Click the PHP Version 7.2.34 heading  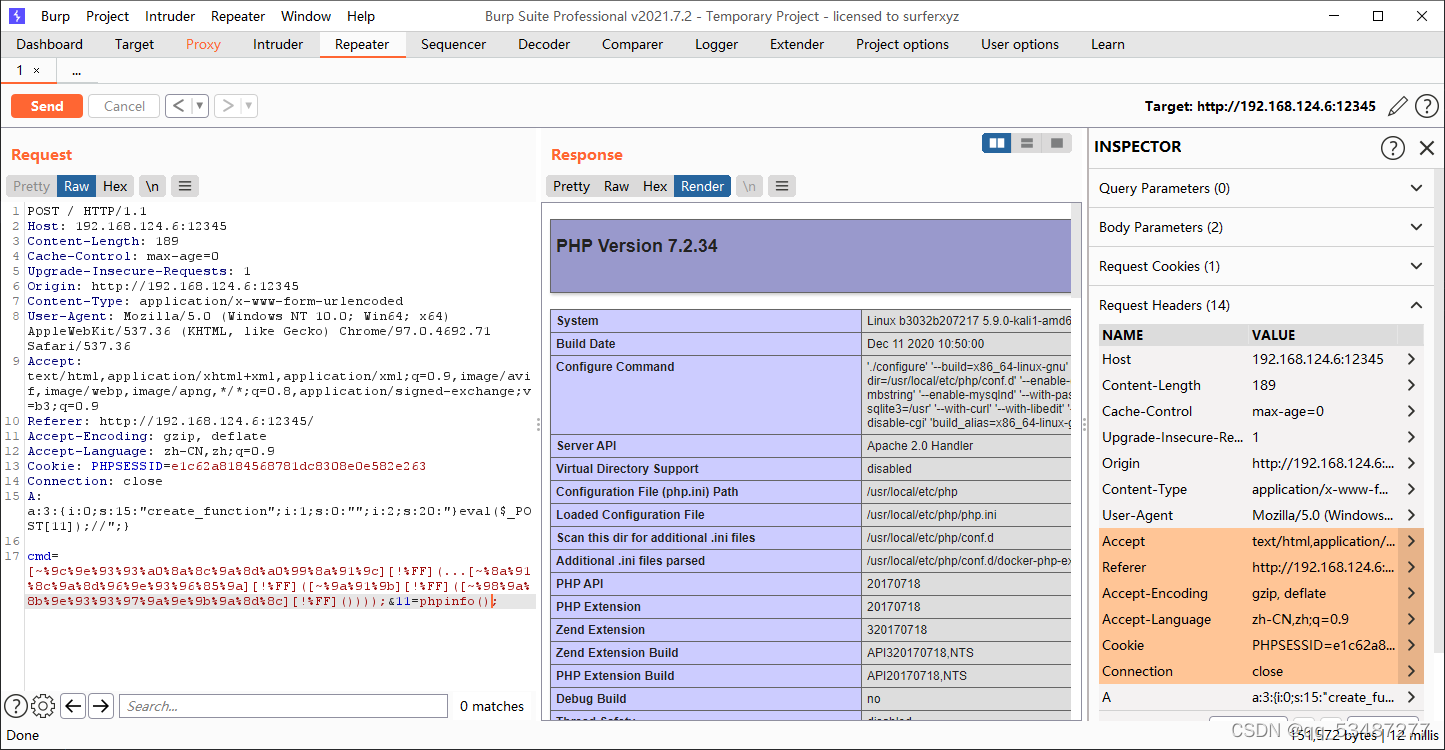tap(637, 246)
